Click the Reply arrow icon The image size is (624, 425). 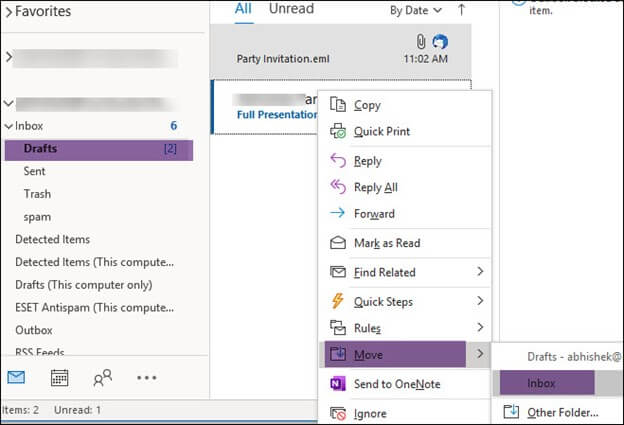[338, 161]
